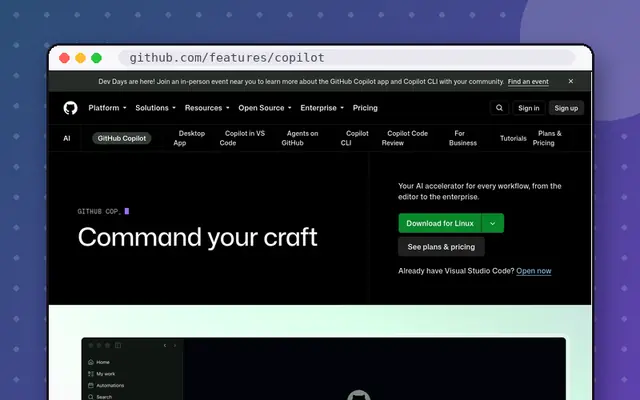Click Automations in the preview sidebar

pos(110,385)
